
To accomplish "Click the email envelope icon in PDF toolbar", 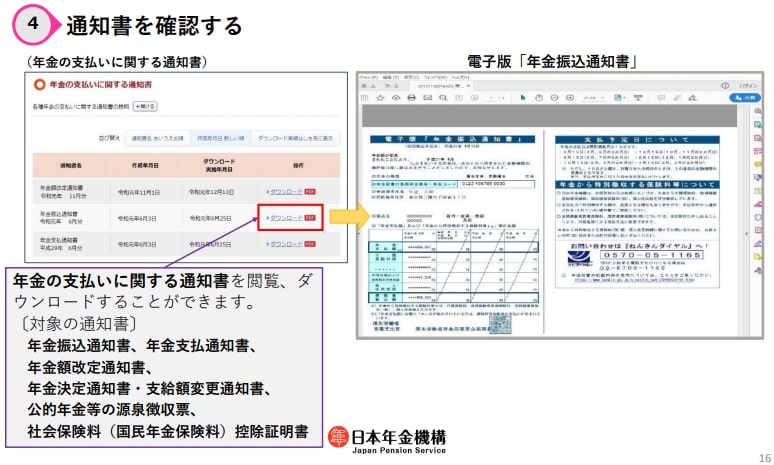I will click(427, 98).
